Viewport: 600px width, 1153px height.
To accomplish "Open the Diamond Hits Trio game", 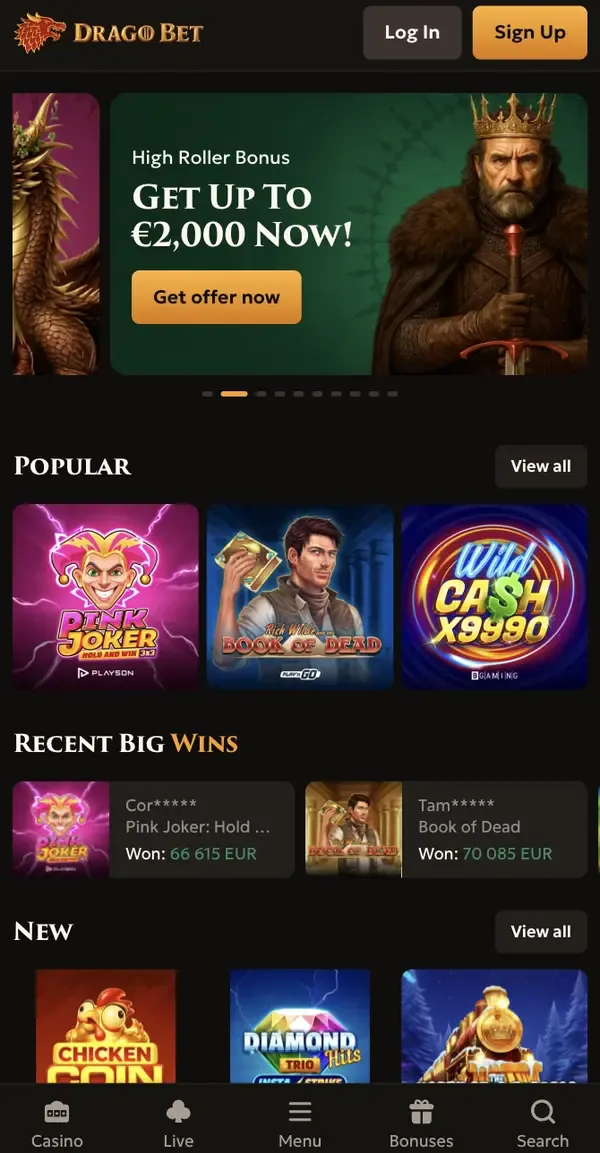I will [x=300, y=1027].
